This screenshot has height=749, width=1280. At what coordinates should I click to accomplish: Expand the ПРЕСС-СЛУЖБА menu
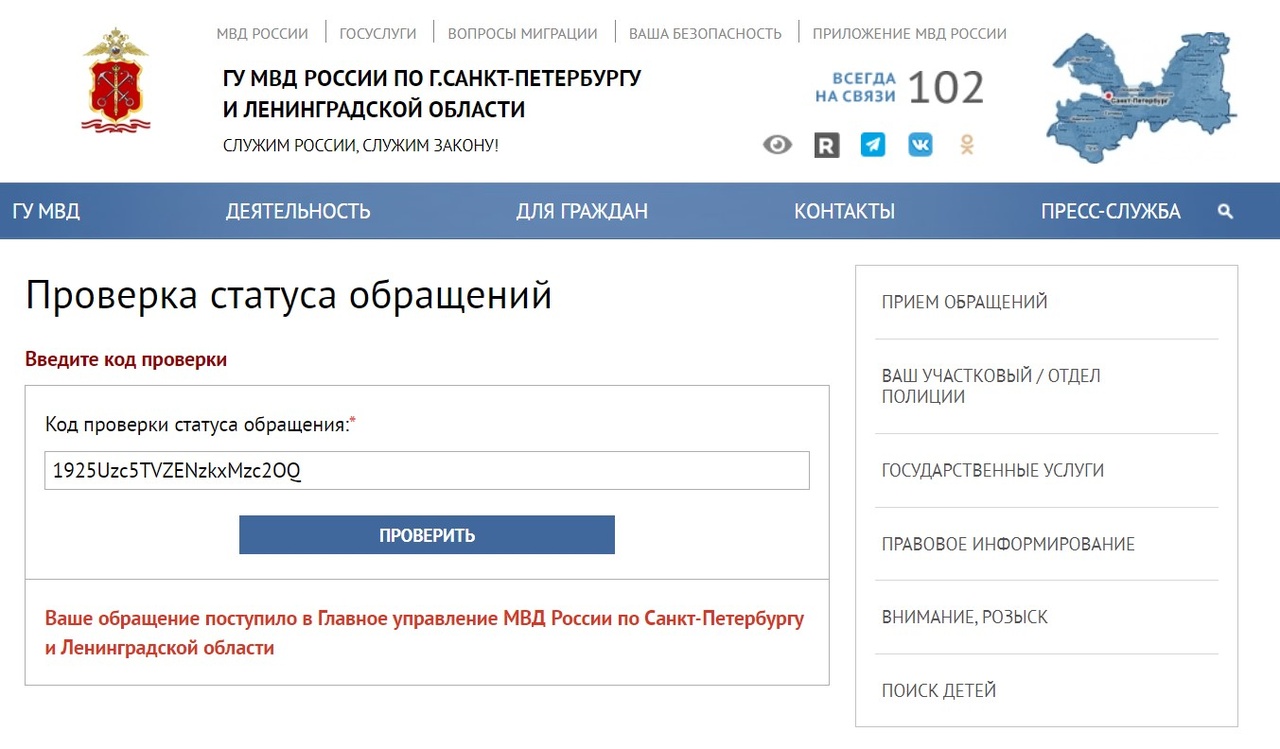1110,211
